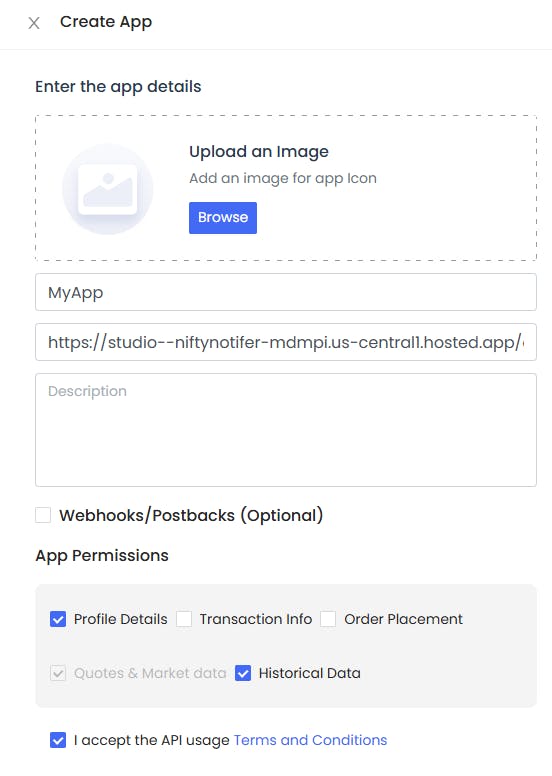Open the Terms and Conditions link
The height and width of the screenshot is (776, 552).
[310, 740]
